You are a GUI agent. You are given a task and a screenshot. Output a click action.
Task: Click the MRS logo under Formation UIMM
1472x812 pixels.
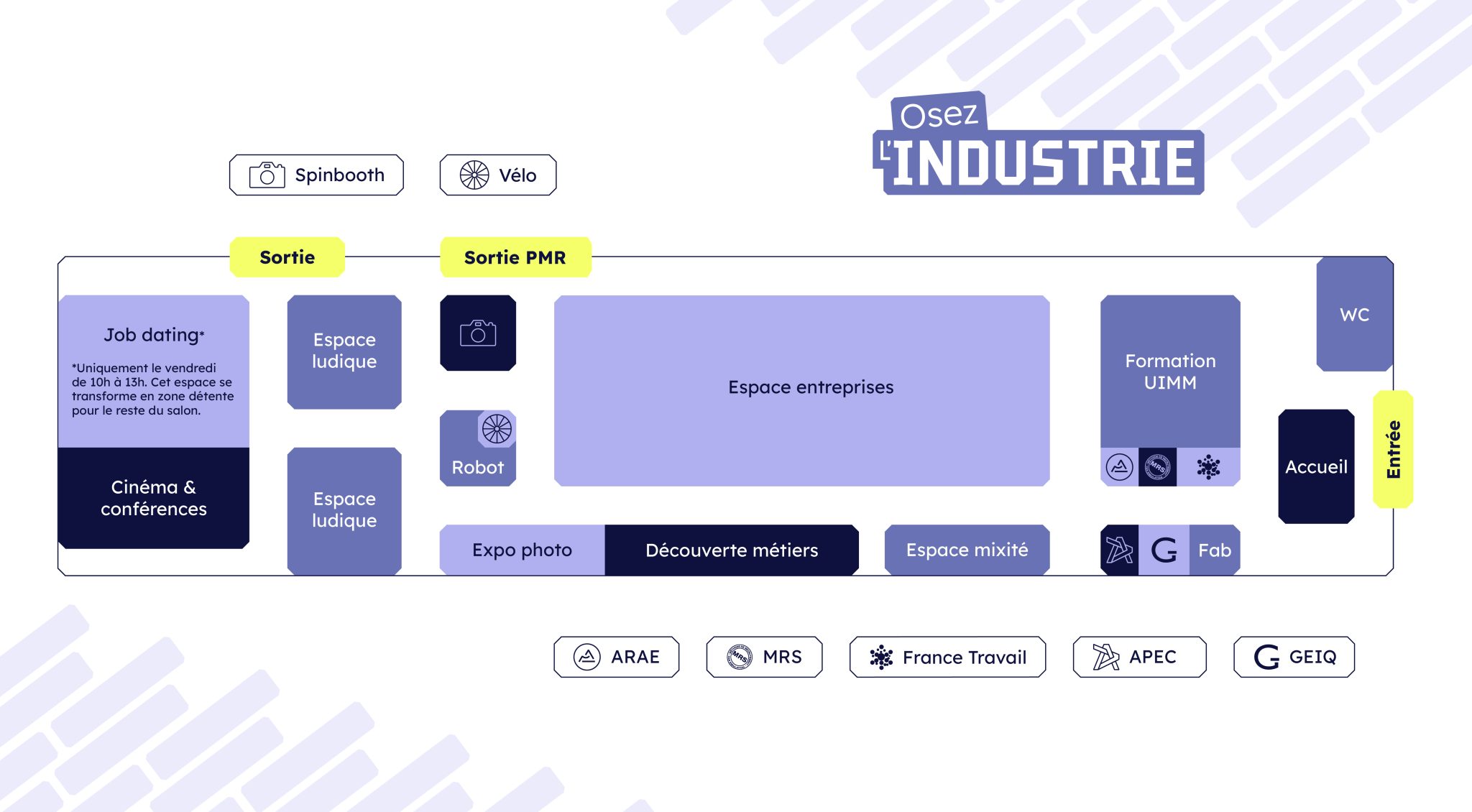1157,467
